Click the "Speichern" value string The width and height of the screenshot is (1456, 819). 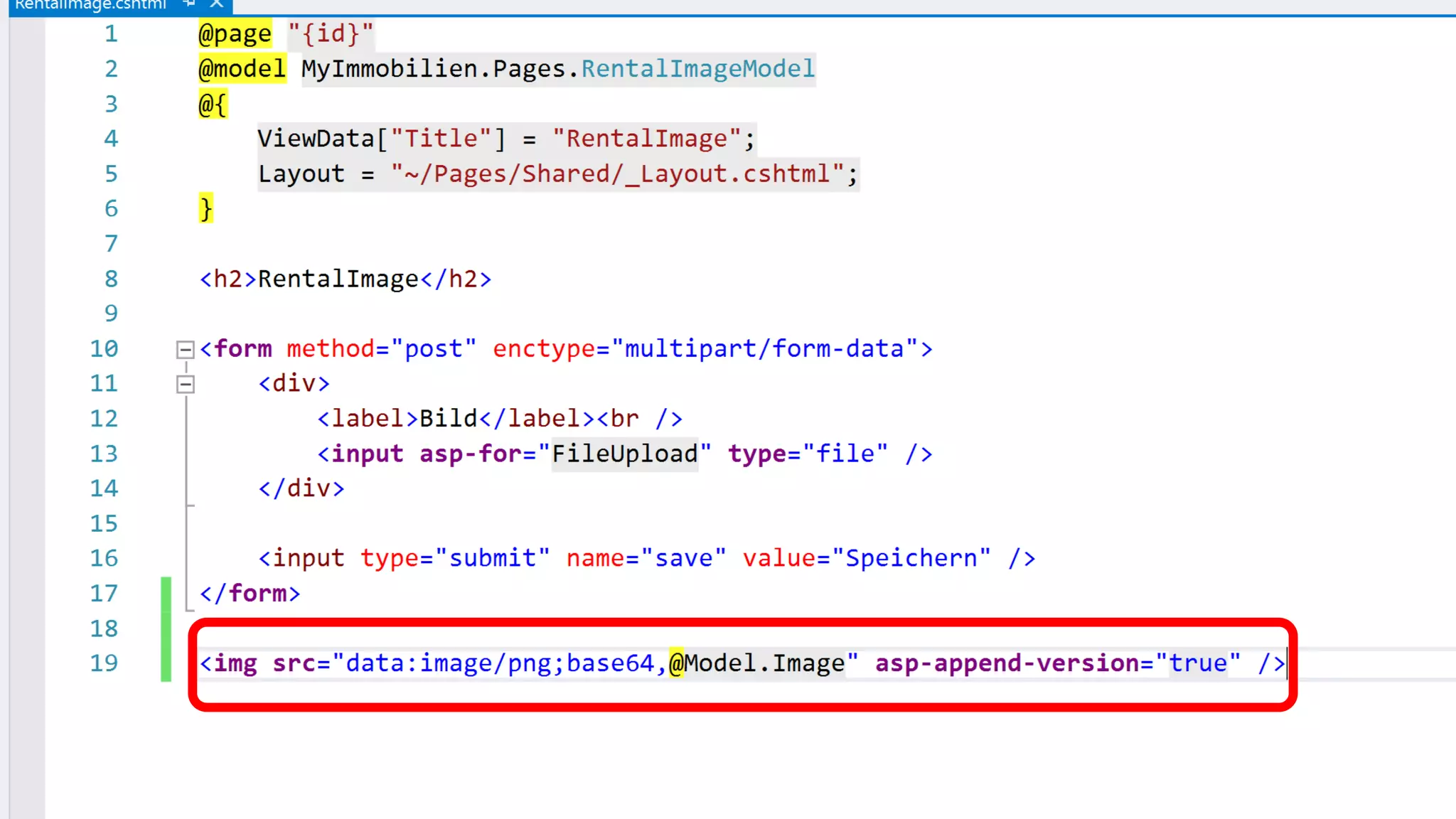(x=911, y=559)
